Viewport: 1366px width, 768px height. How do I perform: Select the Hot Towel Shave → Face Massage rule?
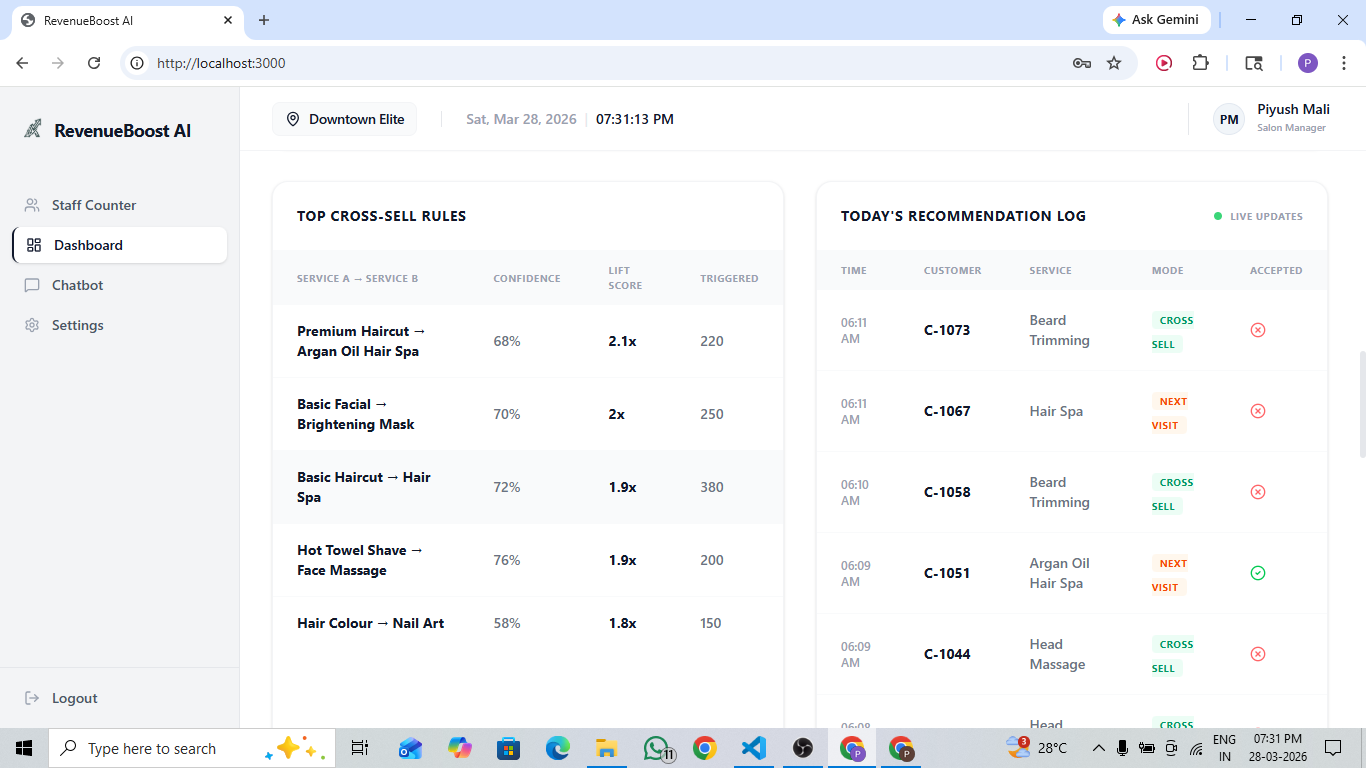[528, 560]
